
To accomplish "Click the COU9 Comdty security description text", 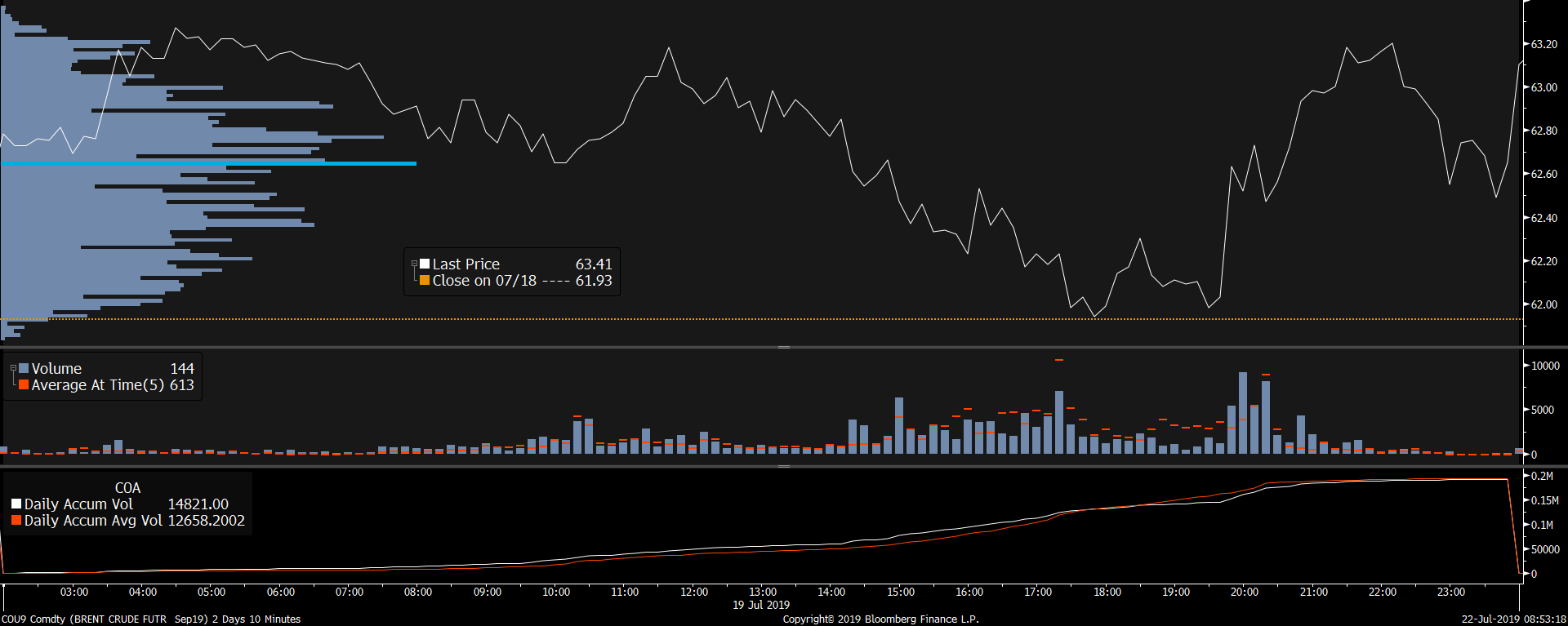I will click(151, 619).
